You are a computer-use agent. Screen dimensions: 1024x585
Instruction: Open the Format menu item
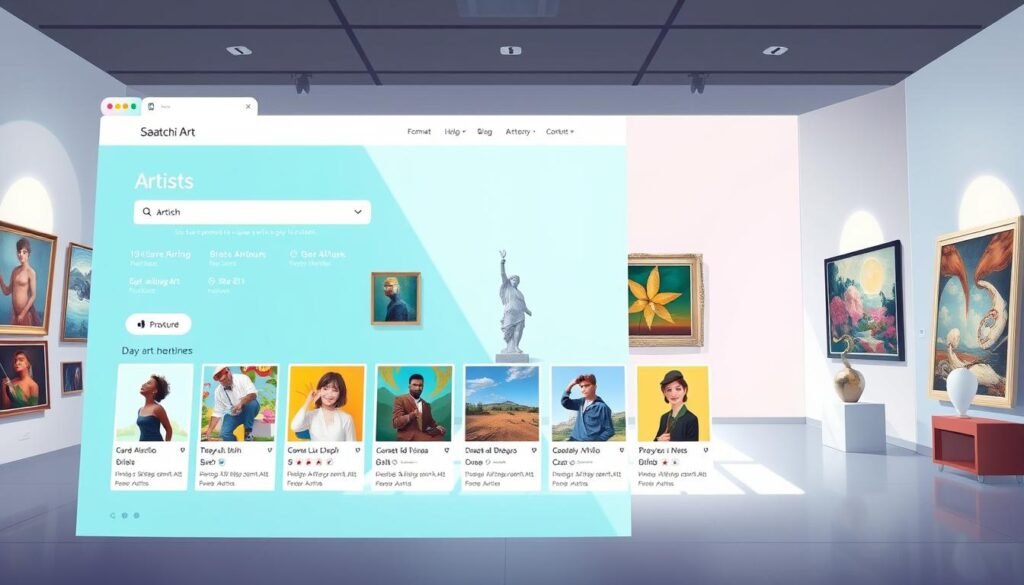[x=419, y=132]
